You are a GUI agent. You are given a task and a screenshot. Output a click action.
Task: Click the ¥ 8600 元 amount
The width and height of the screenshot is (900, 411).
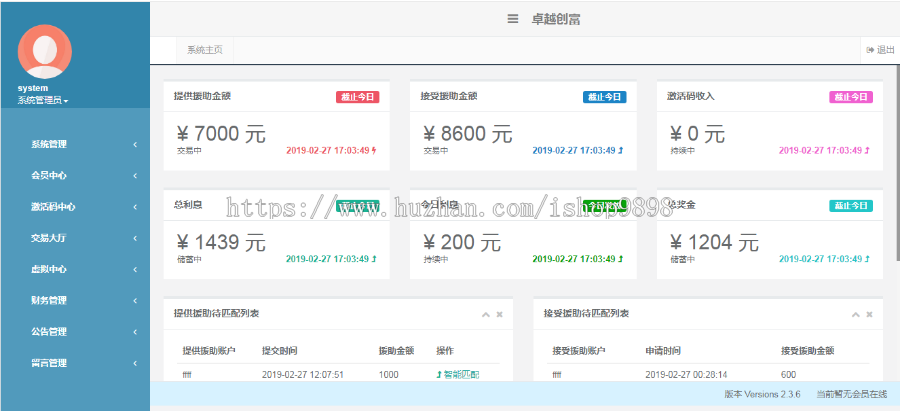[467, 134]
